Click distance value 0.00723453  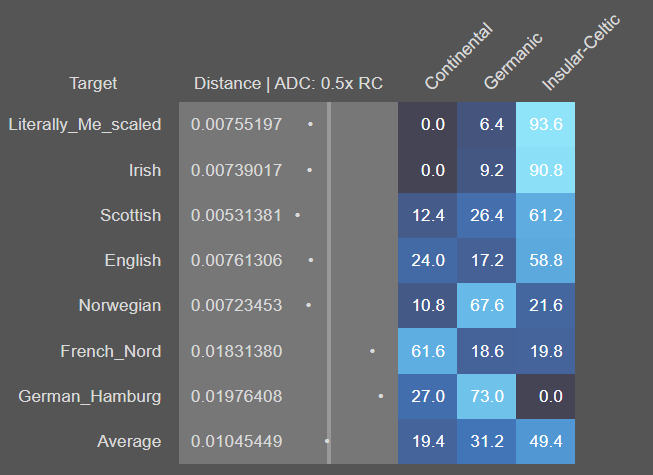point(237,305)
